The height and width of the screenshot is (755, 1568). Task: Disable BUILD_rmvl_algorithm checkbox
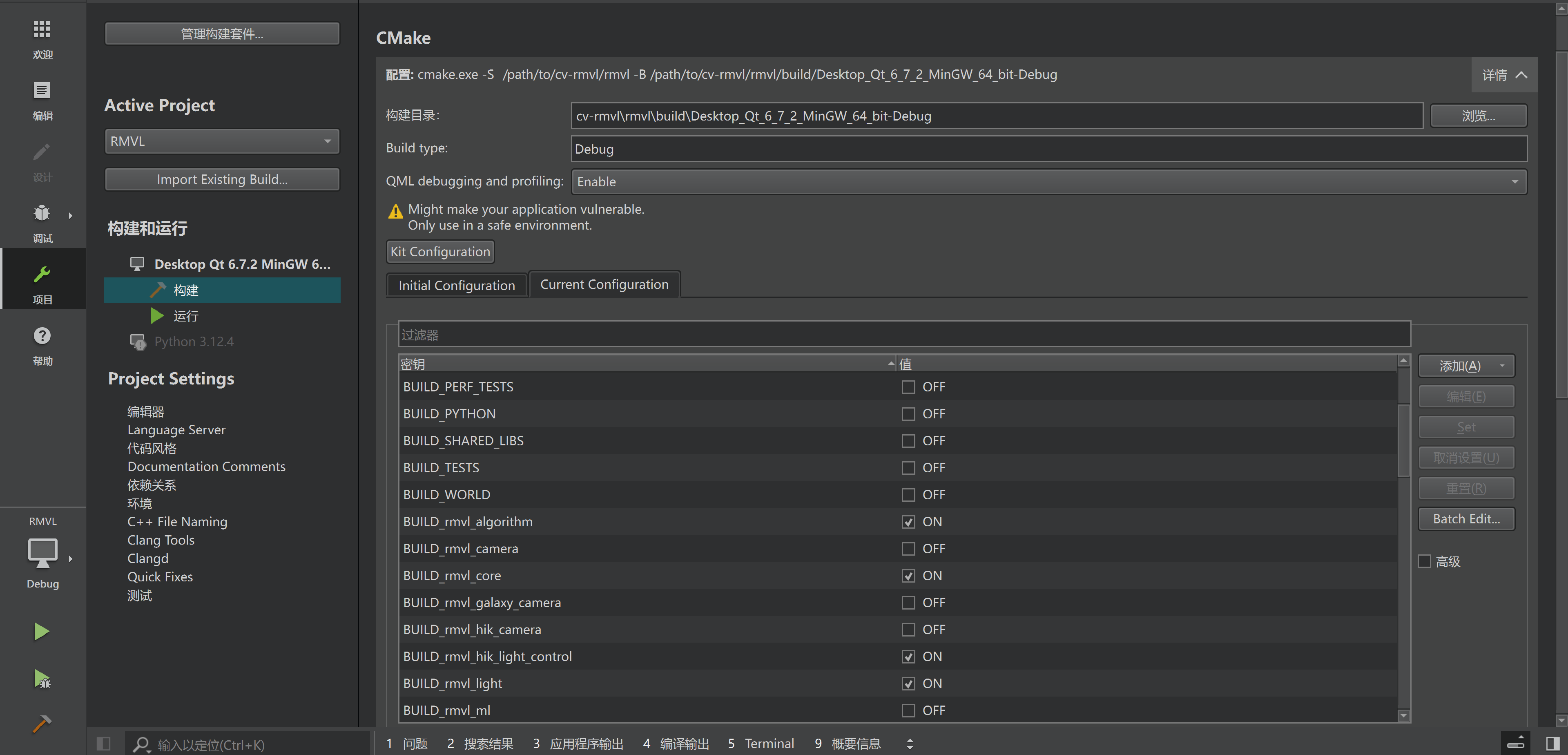click(908, 522)
